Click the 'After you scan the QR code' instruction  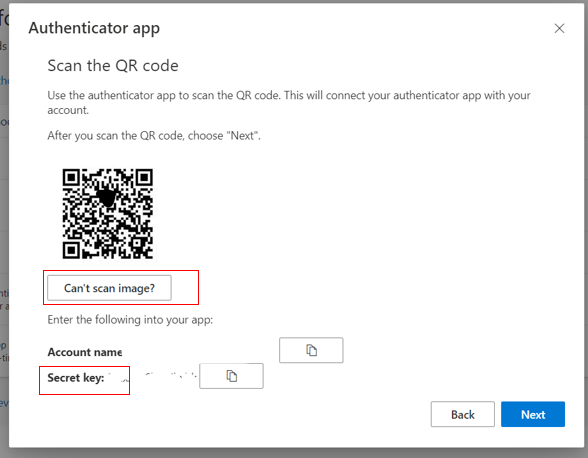tap(154, 135)
